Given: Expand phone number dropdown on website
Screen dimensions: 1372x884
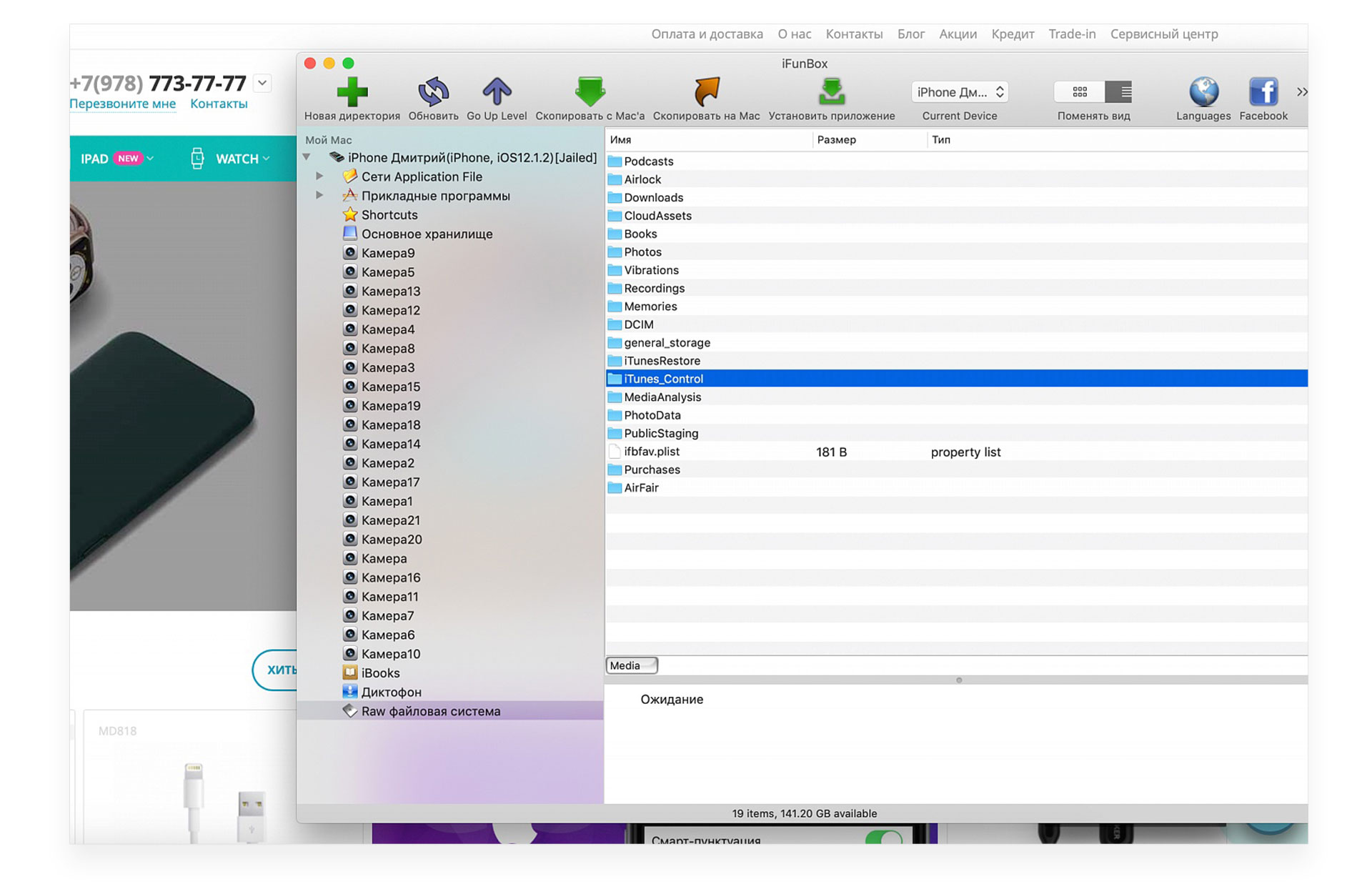Looking at the screenshot, I should click(x=262, y=83).
